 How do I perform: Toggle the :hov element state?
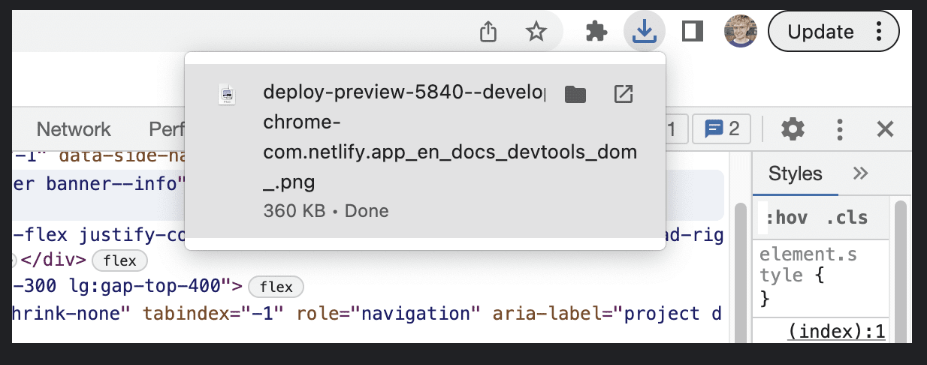tap(787, 218)
